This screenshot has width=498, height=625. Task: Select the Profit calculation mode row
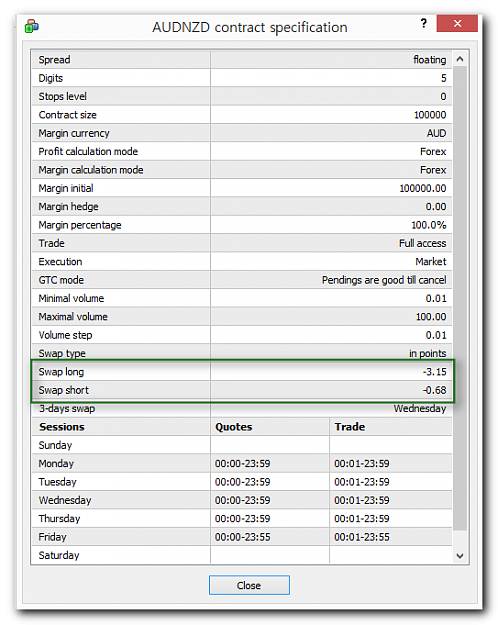(x=242, y=151)
